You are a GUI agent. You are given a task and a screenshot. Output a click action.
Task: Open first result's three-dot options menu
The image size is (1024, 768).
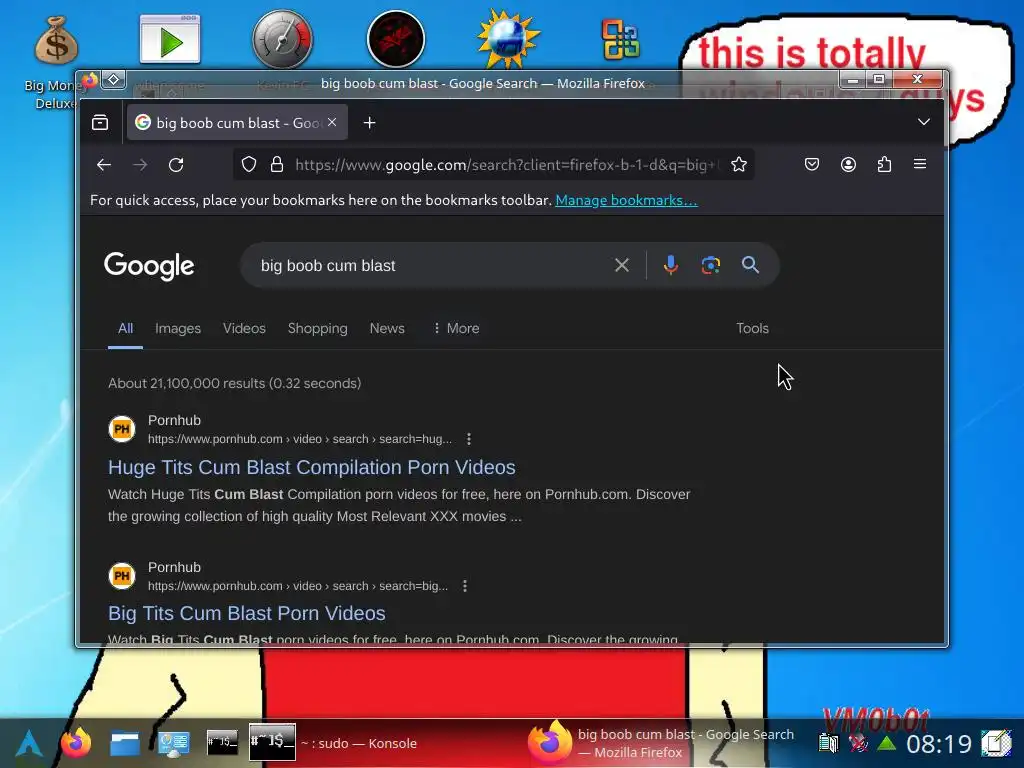point(469,439)
